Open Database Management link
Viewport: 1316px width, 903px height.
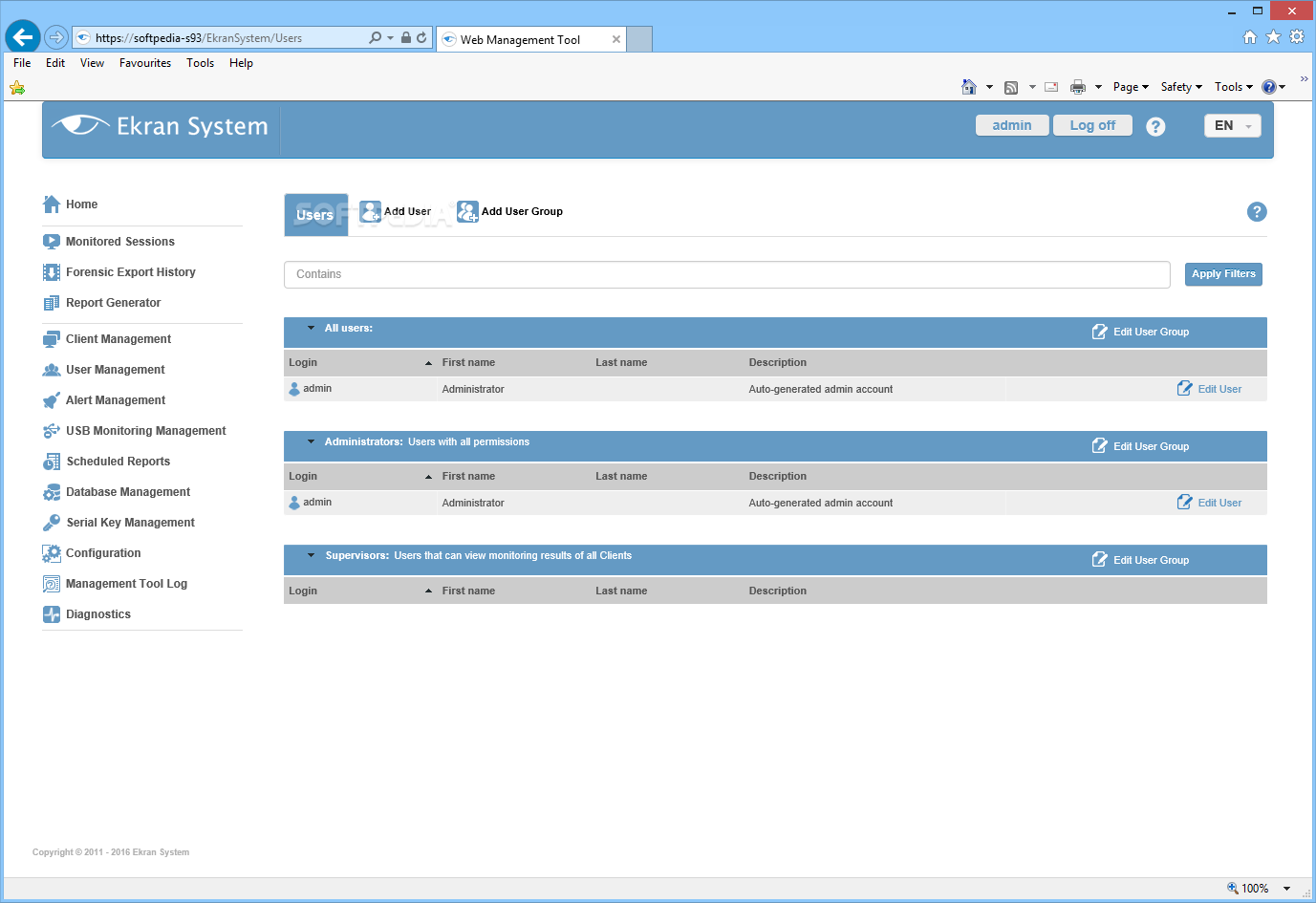(128, 492)
